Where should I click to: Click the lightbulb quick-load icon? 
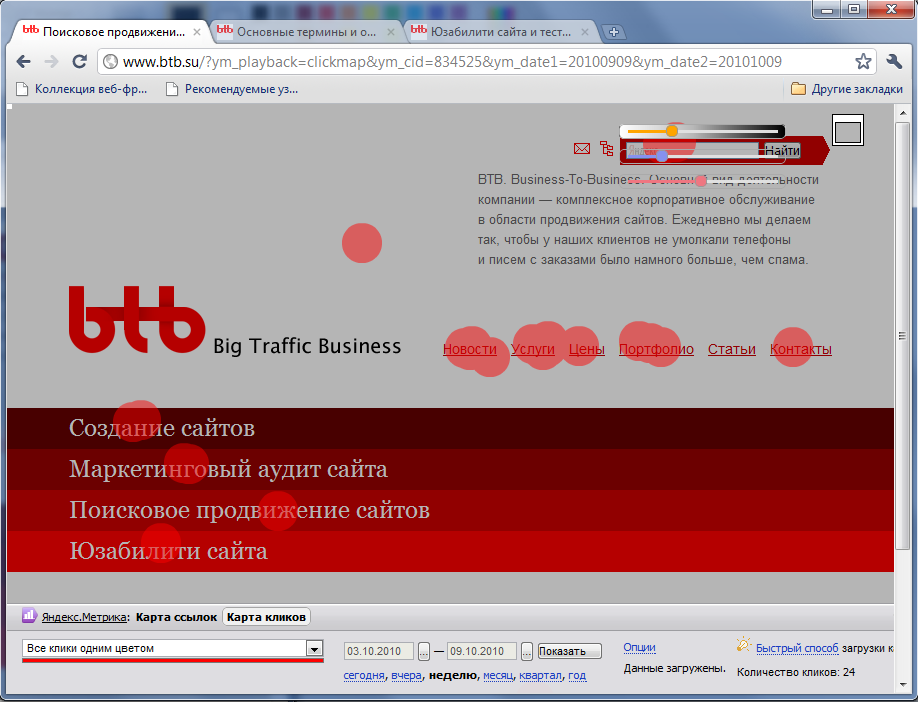[x=744, y=645]
